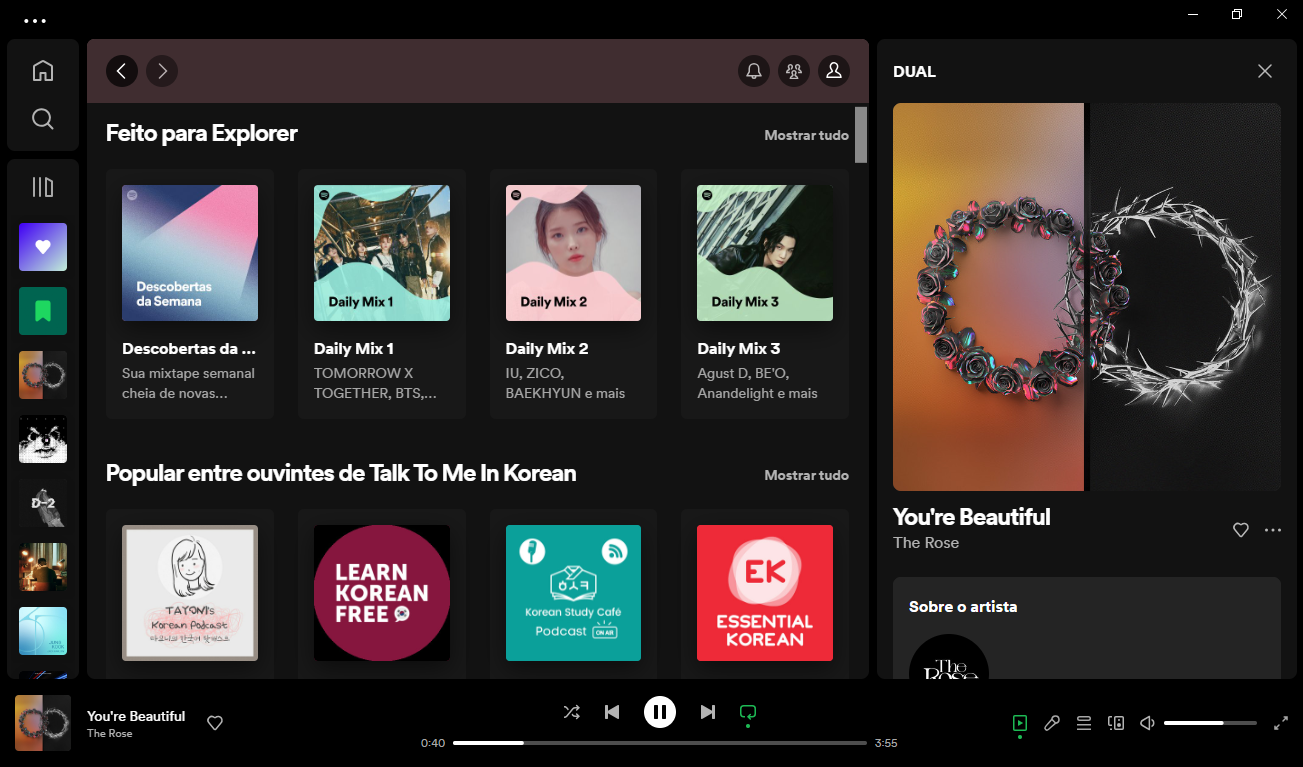Like the song in the bottom bar
Screen dimensions: 1303x767
pos(215,723)
